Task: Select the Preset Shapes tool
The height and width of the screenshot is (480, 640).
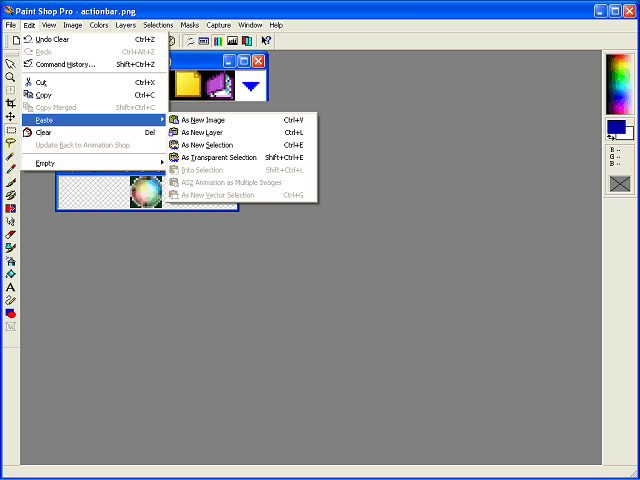Action: pos(11,313)
